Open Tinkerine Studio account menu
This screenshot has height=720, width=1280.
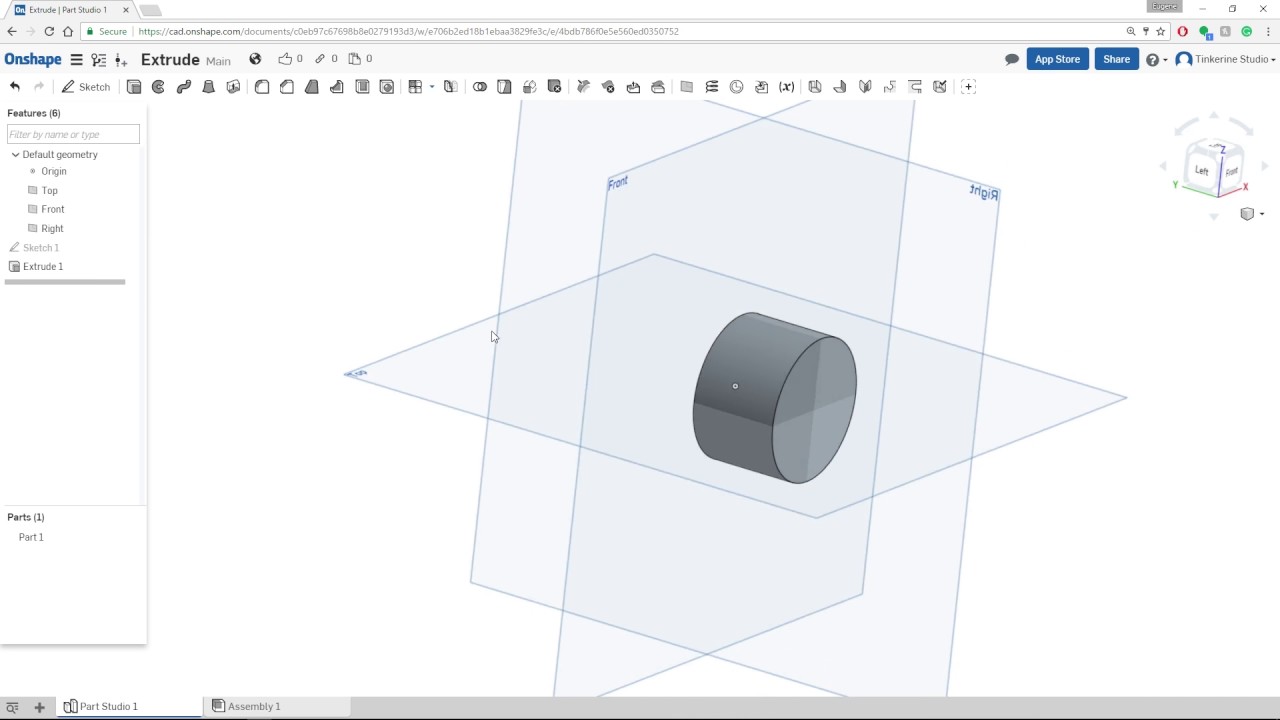(x=1226, y=60)
